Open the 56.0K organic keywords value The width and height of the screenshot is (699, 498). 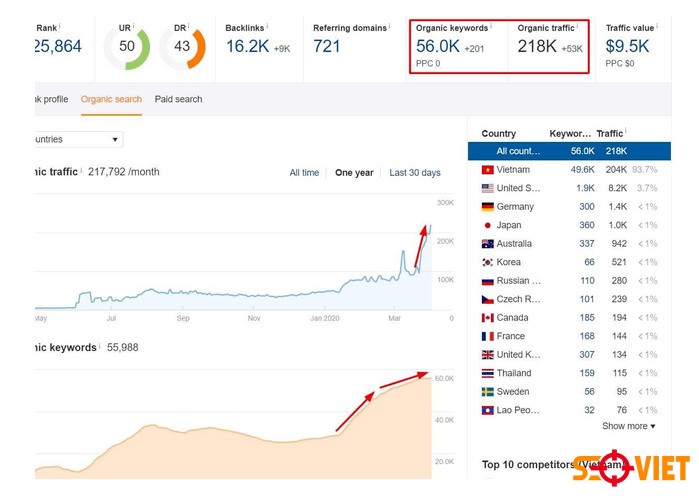click(x=438, y=46)
